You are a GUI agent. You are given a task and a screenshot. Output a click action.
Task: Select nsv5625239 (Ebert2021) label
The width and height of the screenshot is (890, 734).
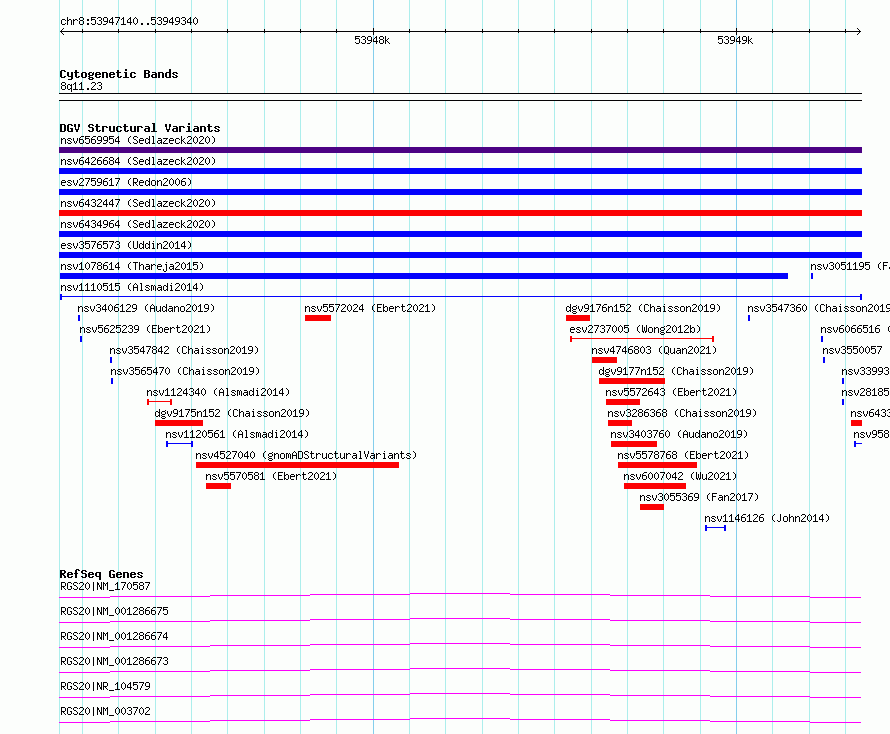(x=145, y=329)
